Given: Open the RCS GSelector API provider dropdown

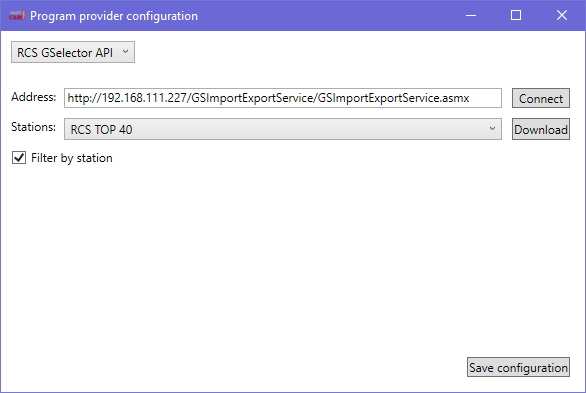Looking at the screenshot, I should 73,52.
